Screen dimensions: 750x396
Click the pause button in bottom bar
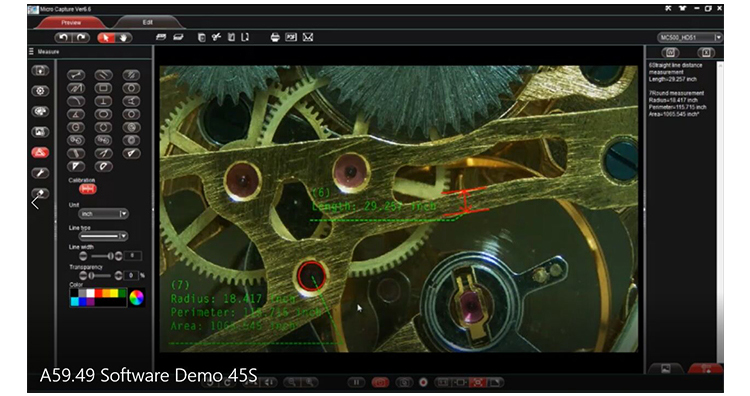click(x=356, y=382)
